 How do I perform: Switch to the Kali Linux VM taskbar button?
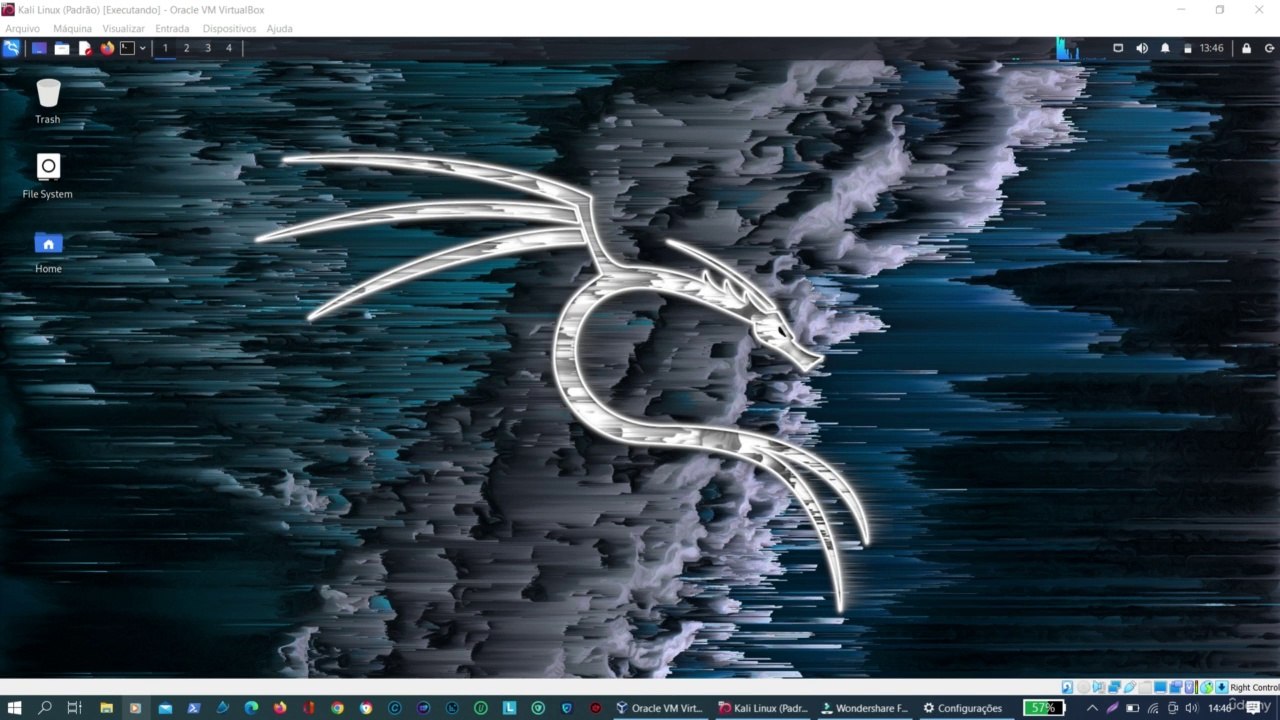762,708
